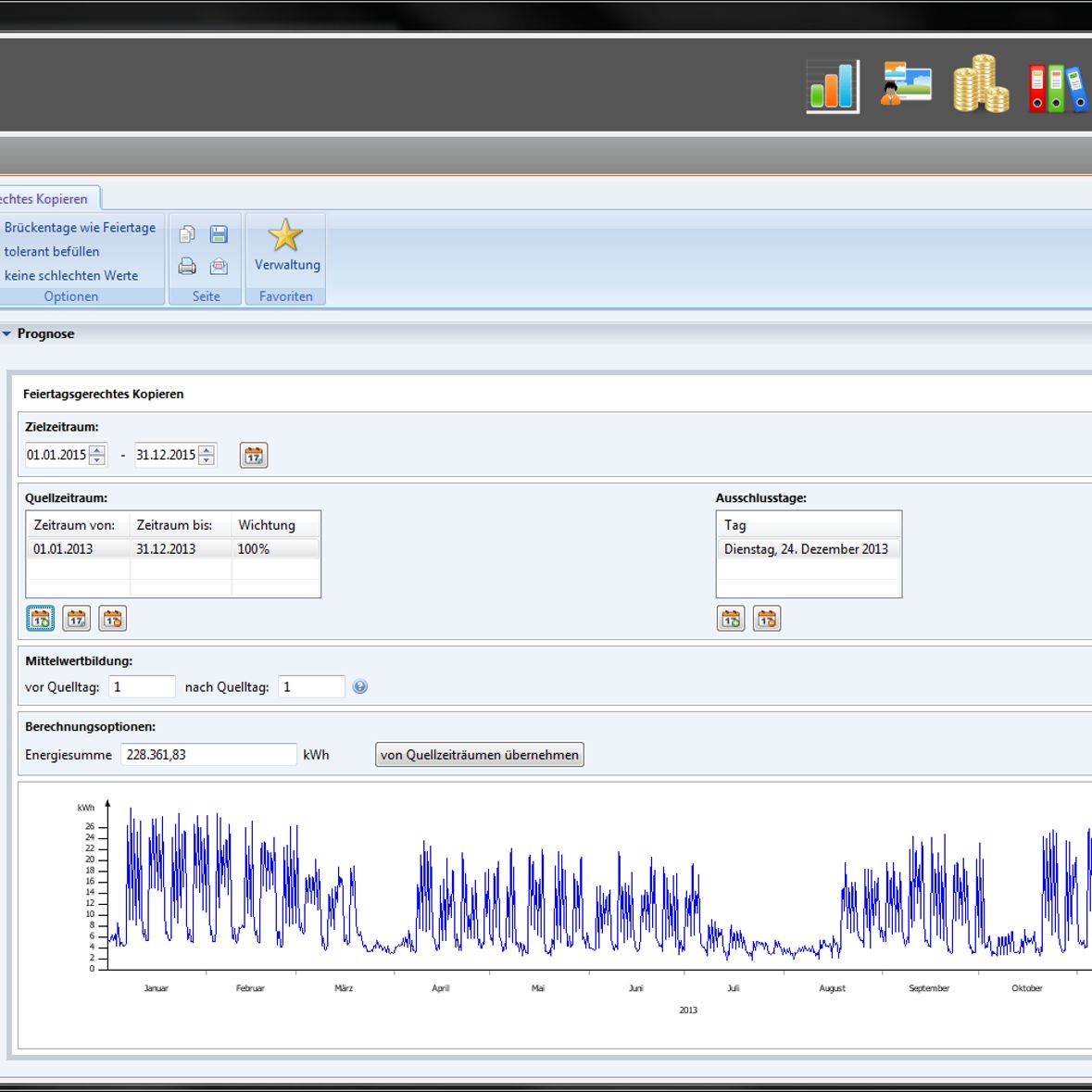1092x1092 pixels.
Task: Edit the selected Quellzeitraum calendar icon
Action: [77, 619]
